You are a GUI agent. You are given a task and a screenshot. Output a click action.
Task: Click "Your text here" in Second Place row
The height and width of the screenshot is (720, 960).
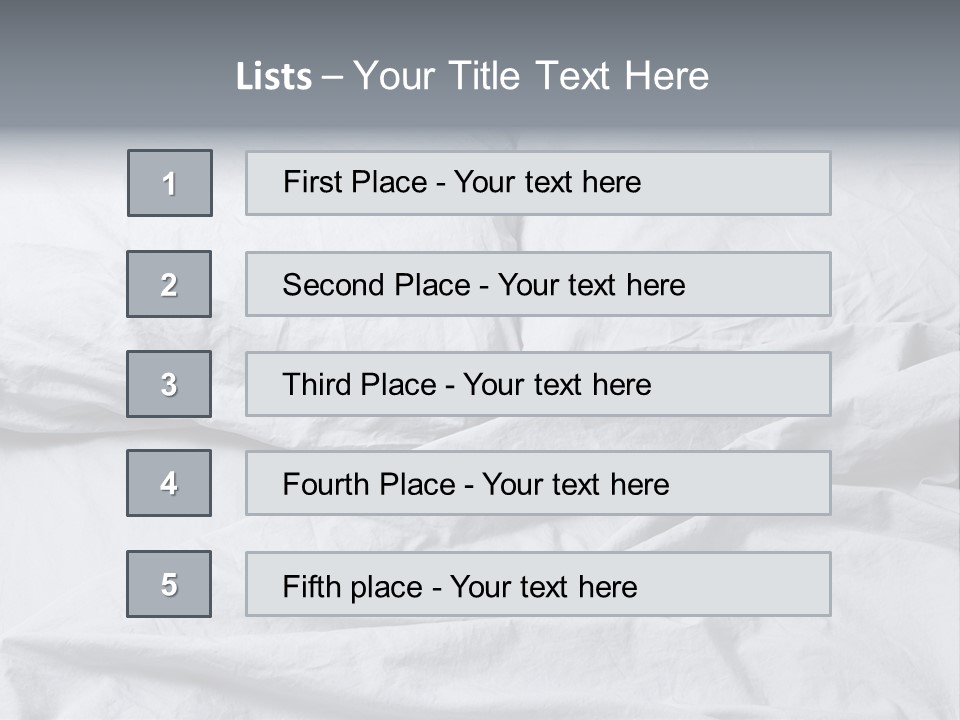click(591, 285)
